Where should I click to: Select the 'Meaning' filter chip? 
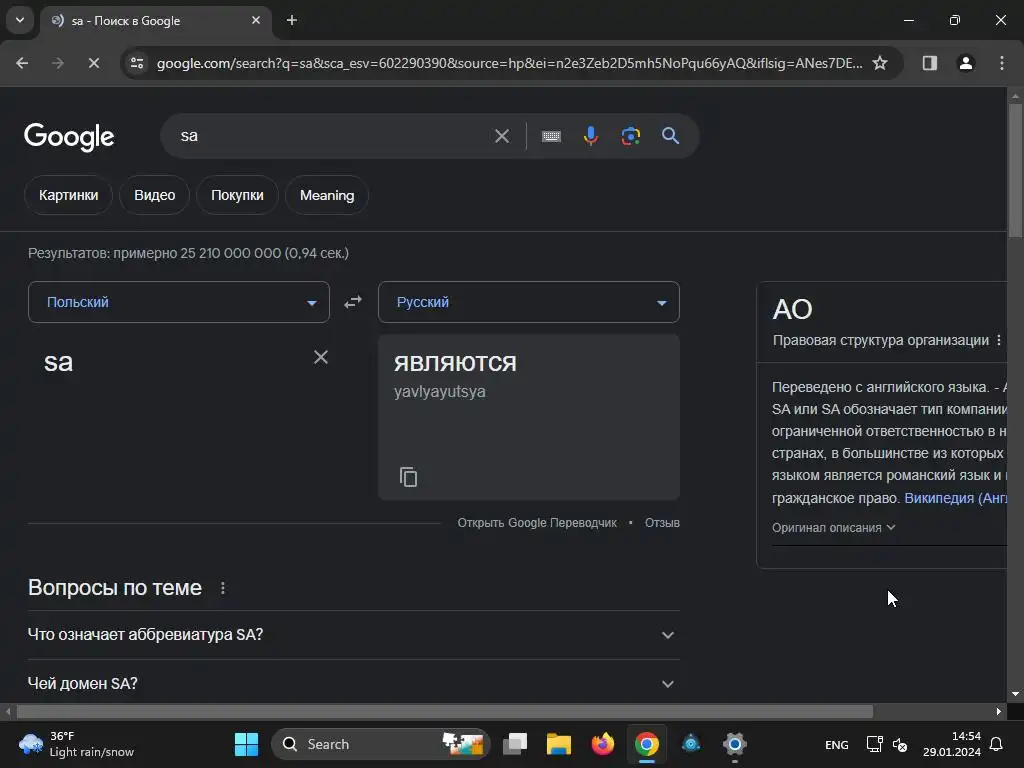click(x=327, y=195)
